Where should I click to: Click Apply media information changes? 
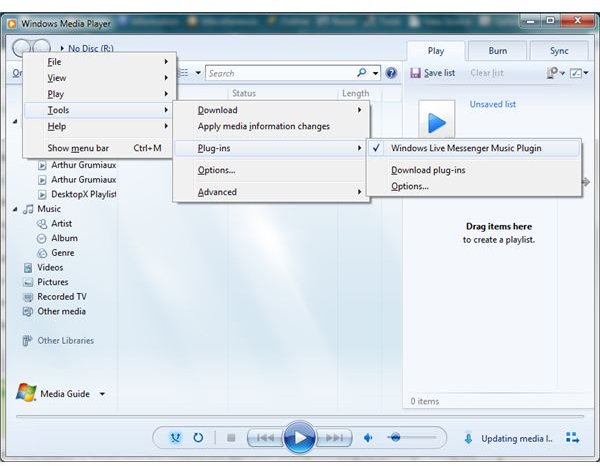coord(271,126)
